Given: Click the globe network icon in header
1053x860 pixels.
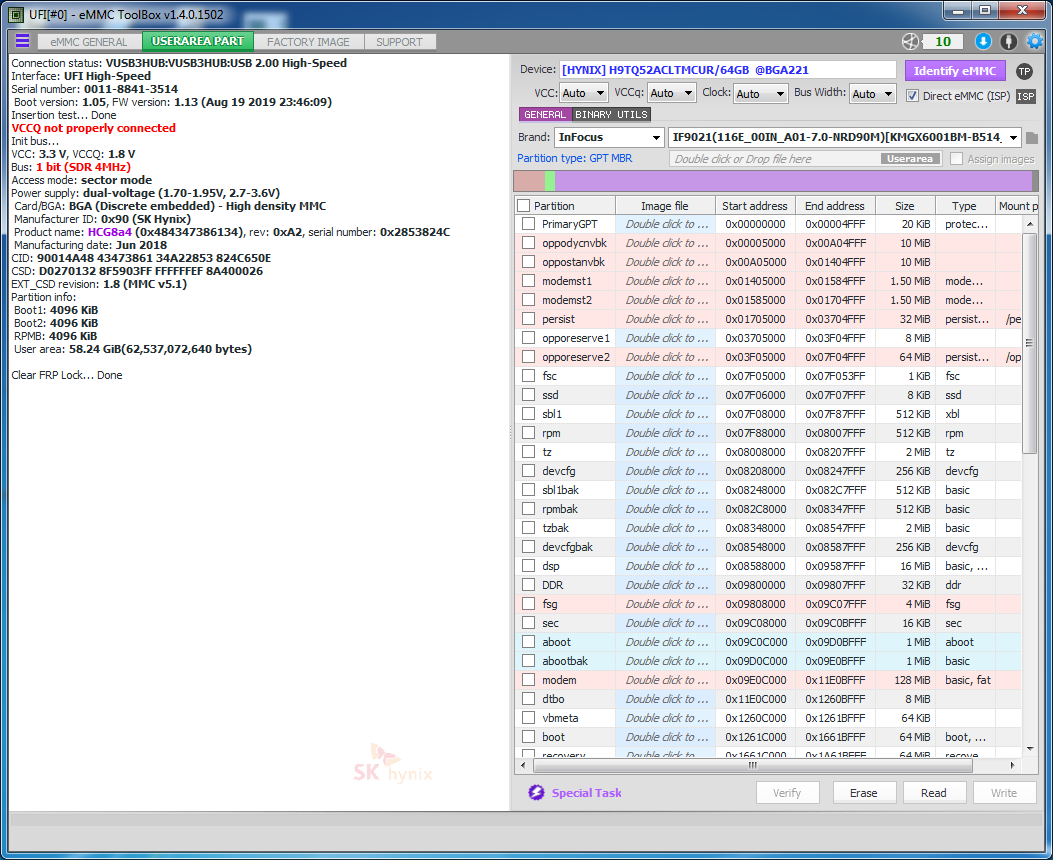Looking at the screenshot, I should [x=910, y=42].
